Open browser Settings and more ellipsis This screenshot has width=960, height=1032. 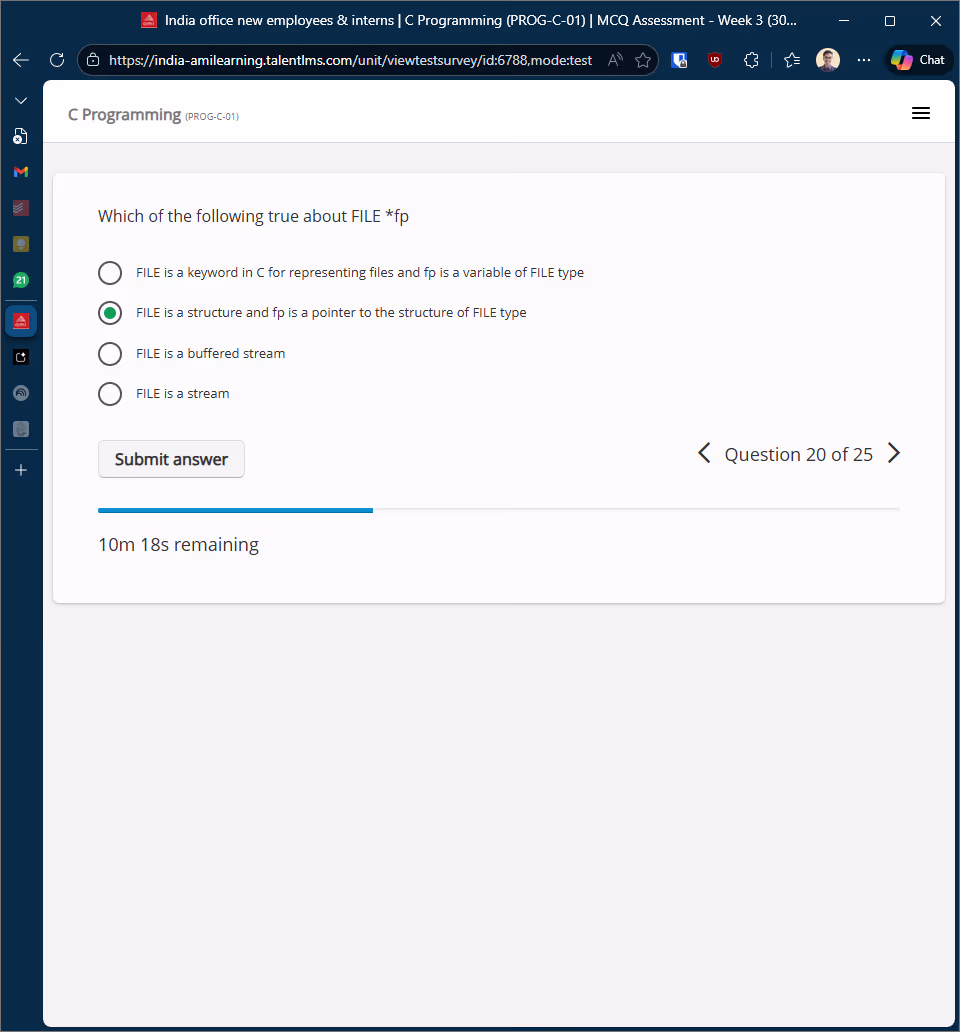click(x=864, y=60)
